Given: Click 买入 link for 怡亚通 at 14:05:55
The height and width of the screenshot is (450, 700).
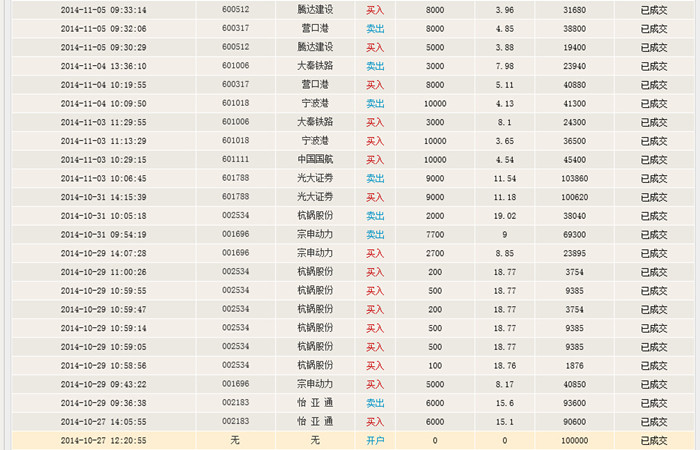Looking at the screenshot, I should [375, 422].
